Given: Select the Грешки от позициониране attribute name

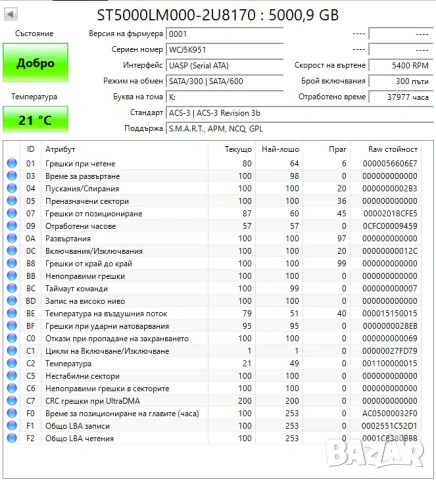Looking at the screenshot, I should click(x=94, y=214).
